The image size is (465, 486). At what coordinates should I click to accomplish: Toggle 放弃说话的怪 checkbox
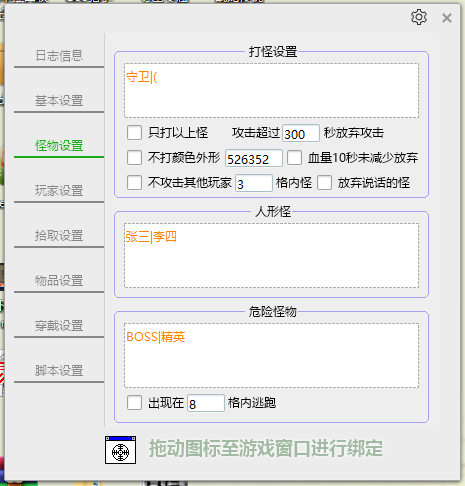pyautogui.click(x=324, y=182)
